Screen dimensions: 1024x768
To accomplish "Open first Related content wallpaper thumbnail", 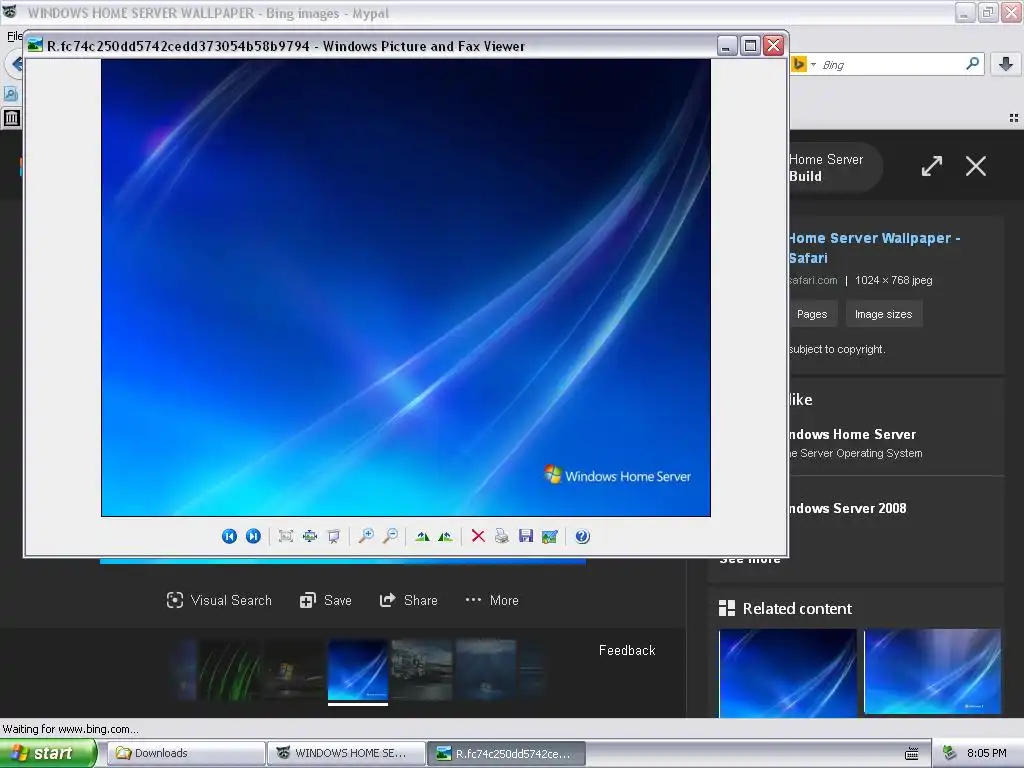I will [x=788, y=673].
